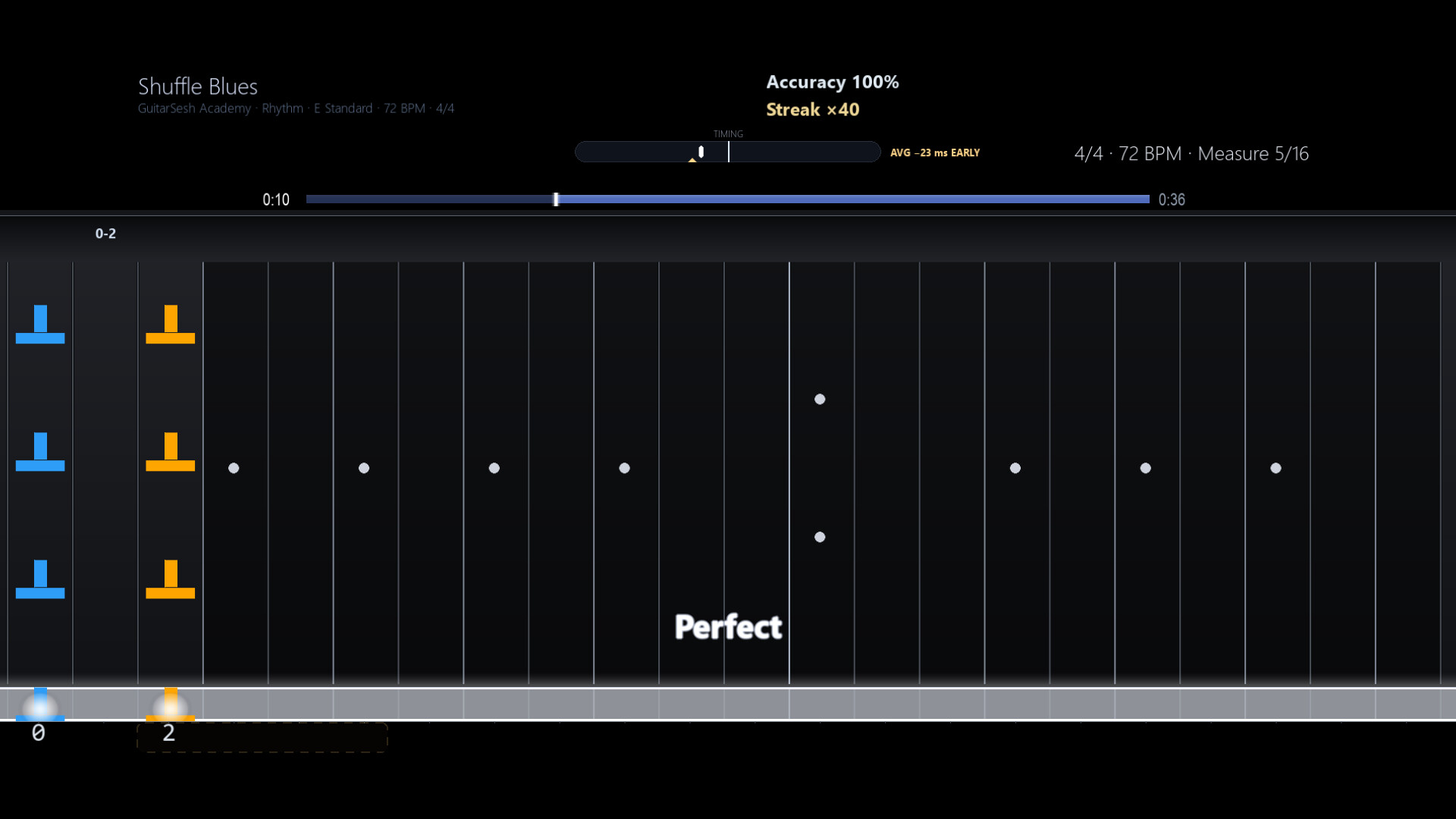Click the 7th fret inlay dot
The width and height of the screenshot is (1456, 819).
pyautogui.click(x=494, y=468)
